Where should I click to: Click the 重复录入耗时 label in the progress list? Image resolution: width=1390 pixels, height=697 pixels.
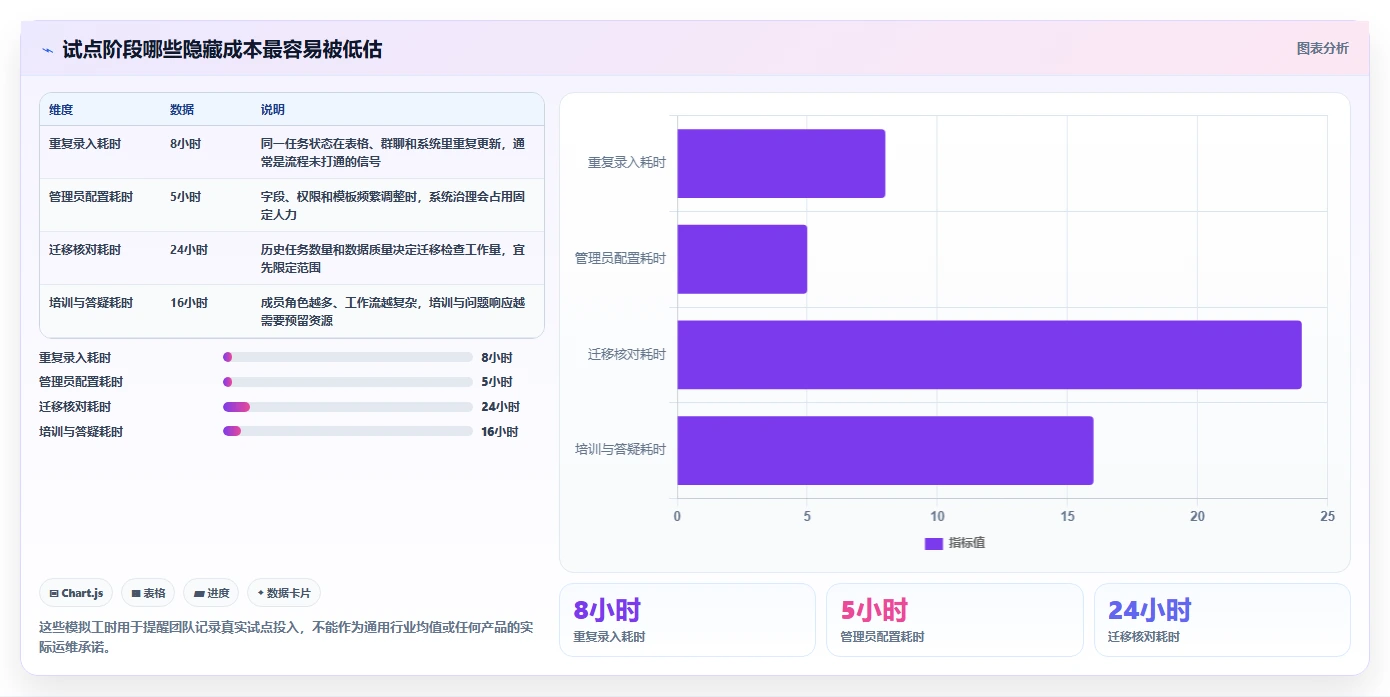(75, 357)
